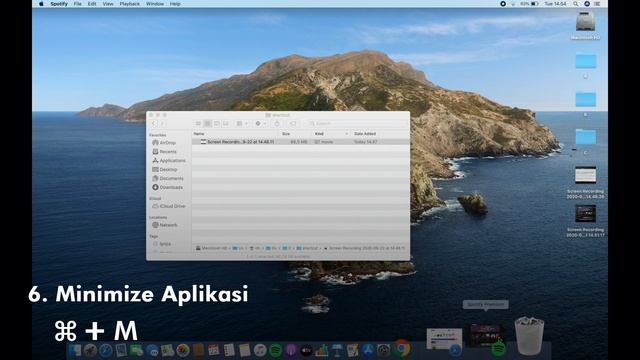Restore minimized Spotify Premium window thumbnail

tap(486, 337)
